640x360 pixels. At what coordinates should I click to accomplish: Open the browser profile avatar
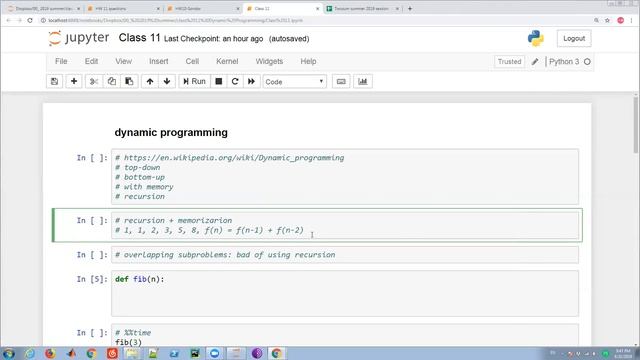[620, 20]
